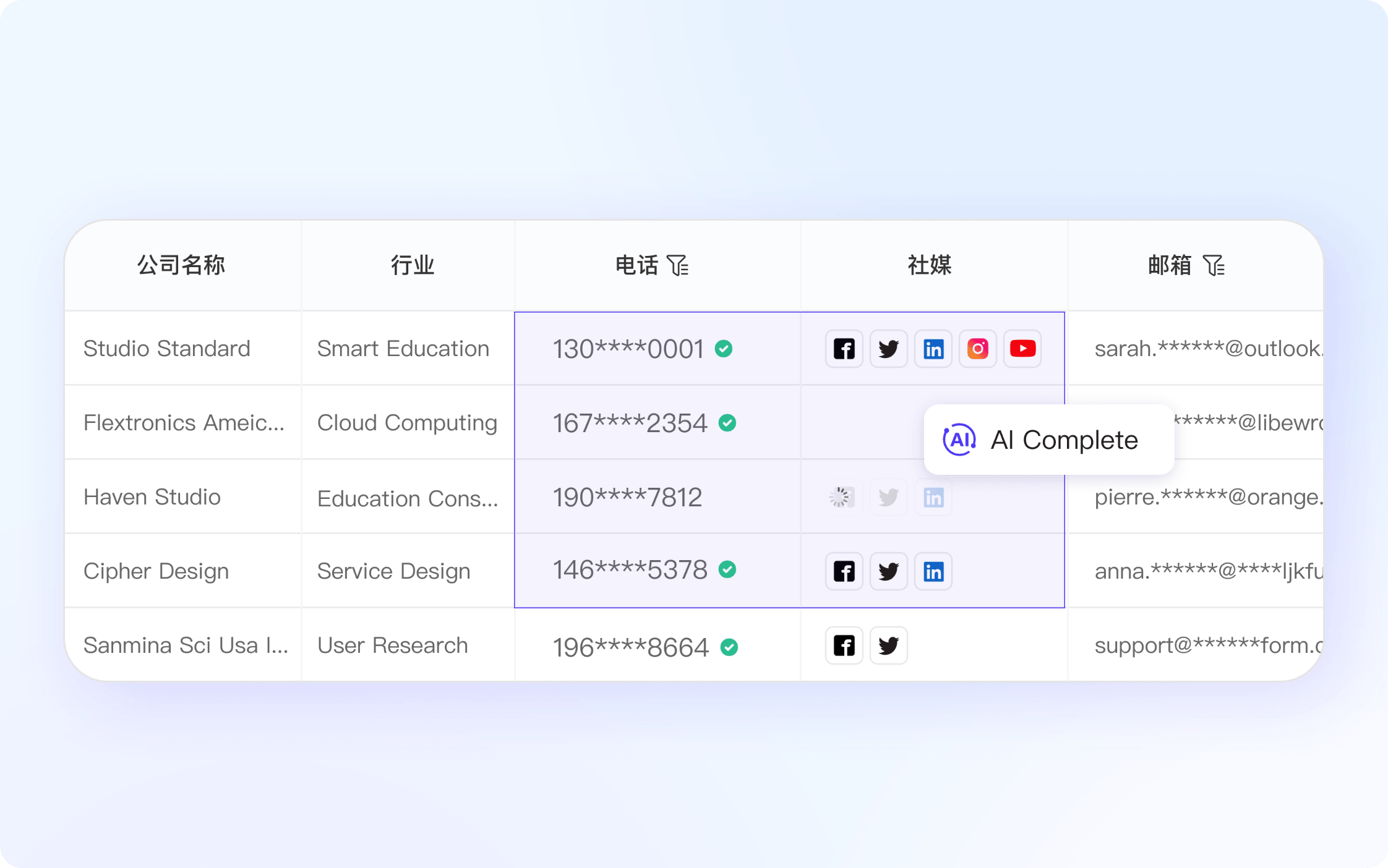
Task: Open the filter icon beside 邮箱 header
Action: 1214,266
